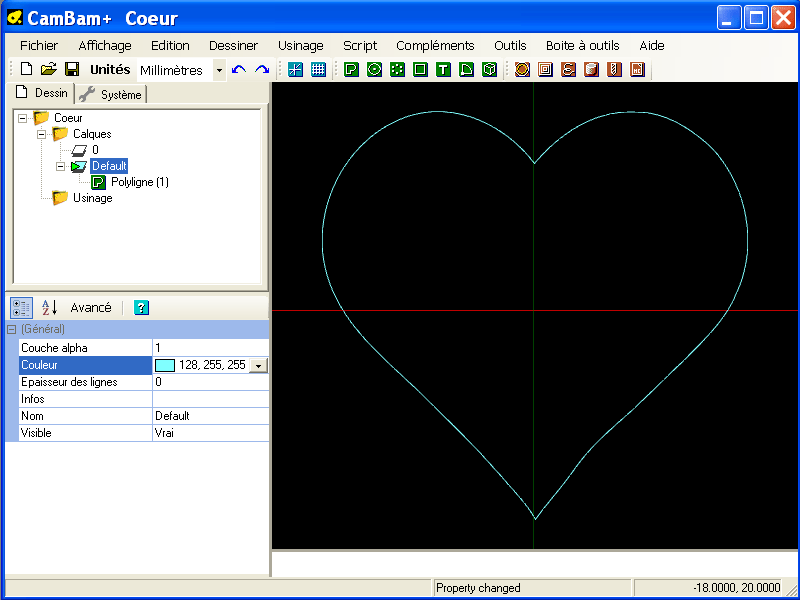Open the Fichier menu
Screen dimensions: 800x600
tap(39, 45)
